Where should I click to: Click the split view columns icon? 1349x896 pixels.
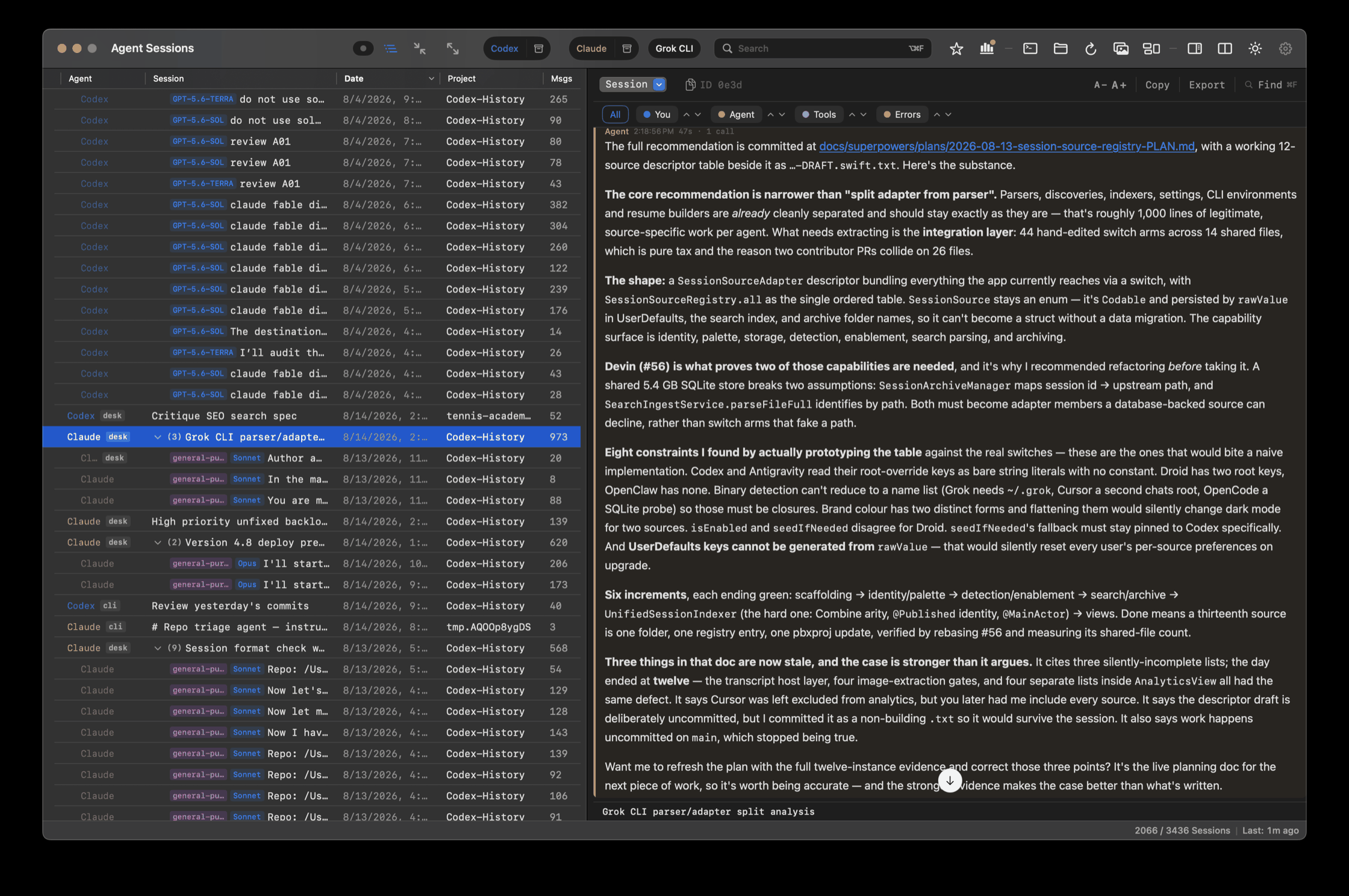coord(1225,49)
